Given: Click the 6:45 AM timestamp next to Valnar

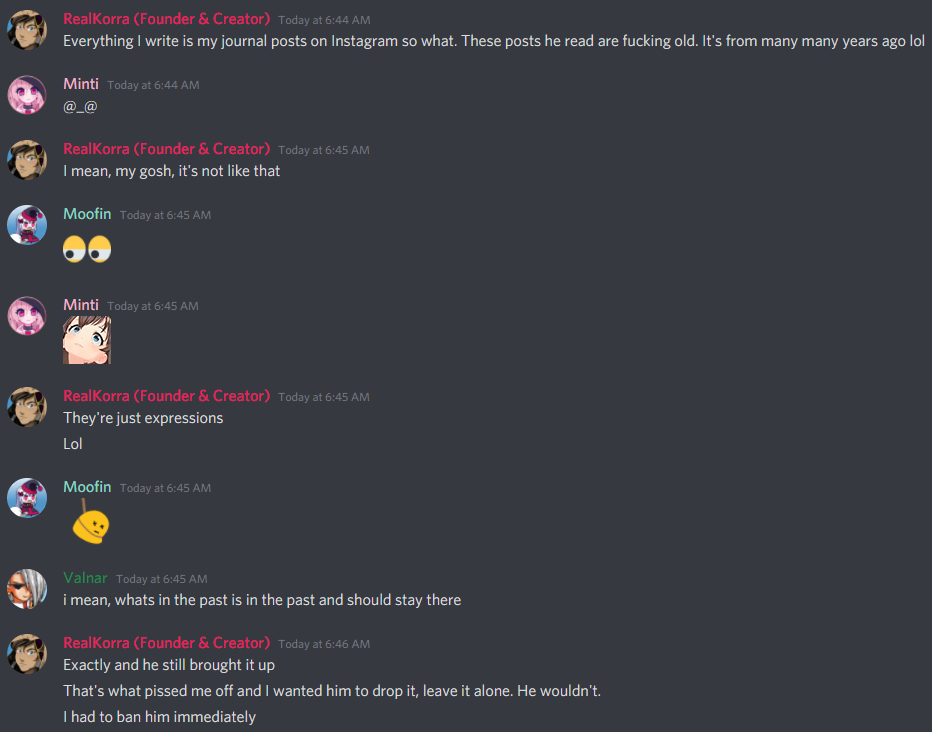Looking at the screenshot, I should point(162,579).
